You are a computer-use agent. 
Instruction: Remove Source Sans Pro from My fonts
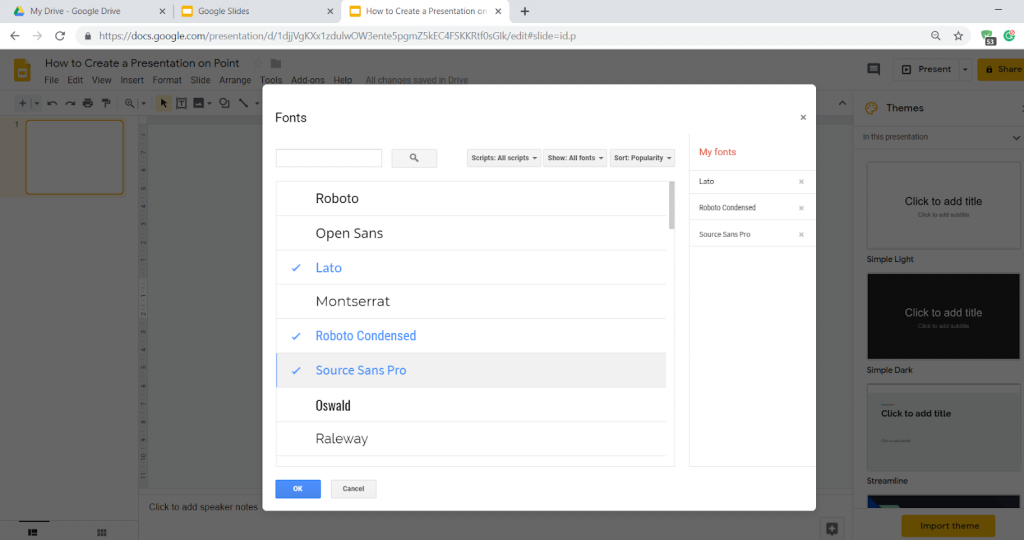(801, 235)
